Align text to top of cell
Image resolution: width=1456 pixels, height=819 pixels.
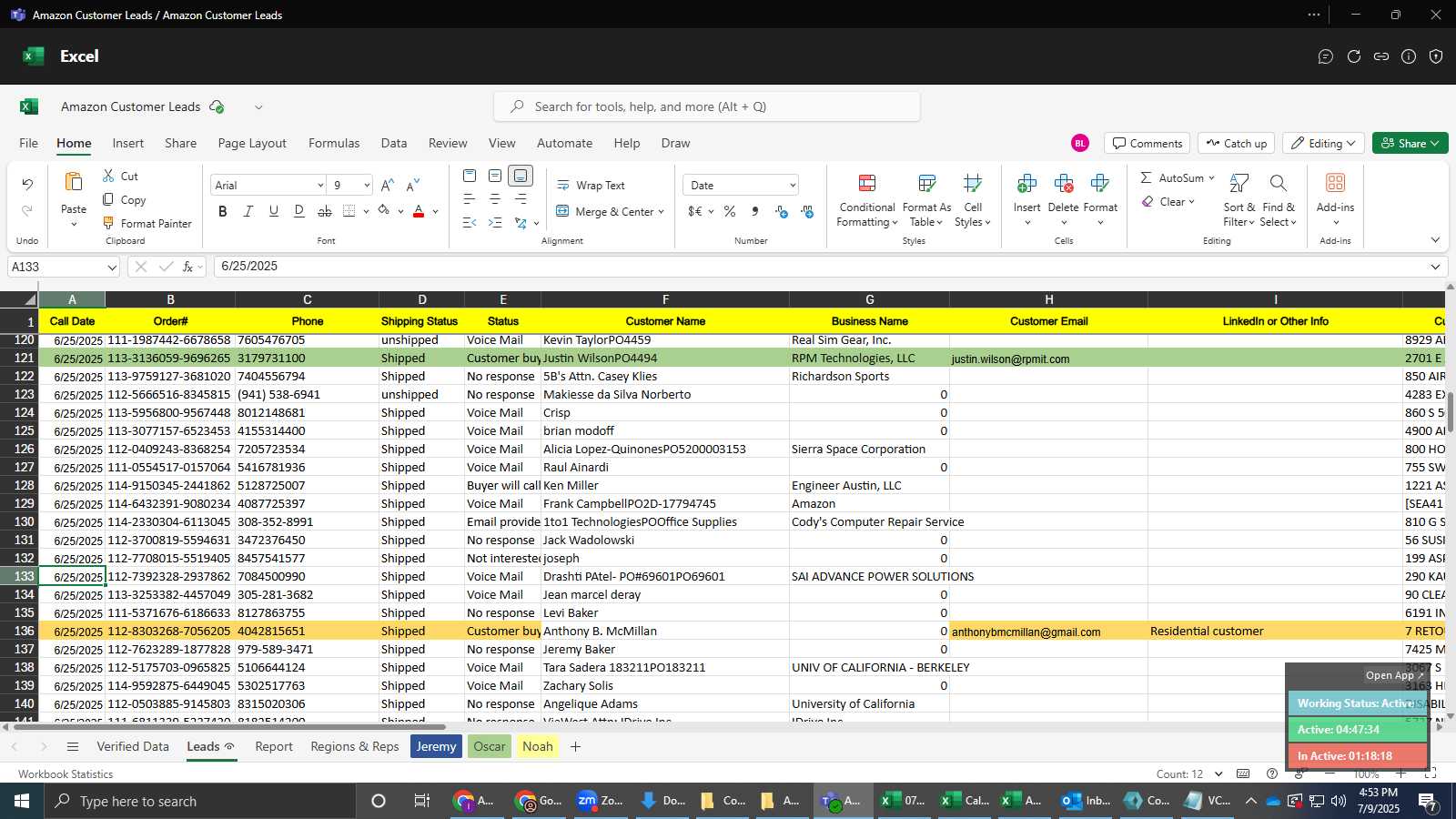[x=470, y=176]
